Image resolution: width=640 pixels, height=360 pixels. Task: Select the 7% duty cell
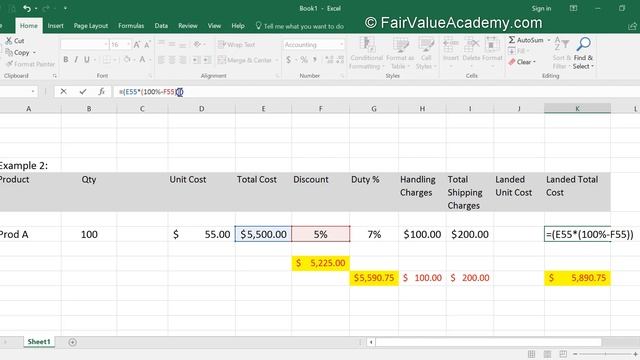coord(374,234)
